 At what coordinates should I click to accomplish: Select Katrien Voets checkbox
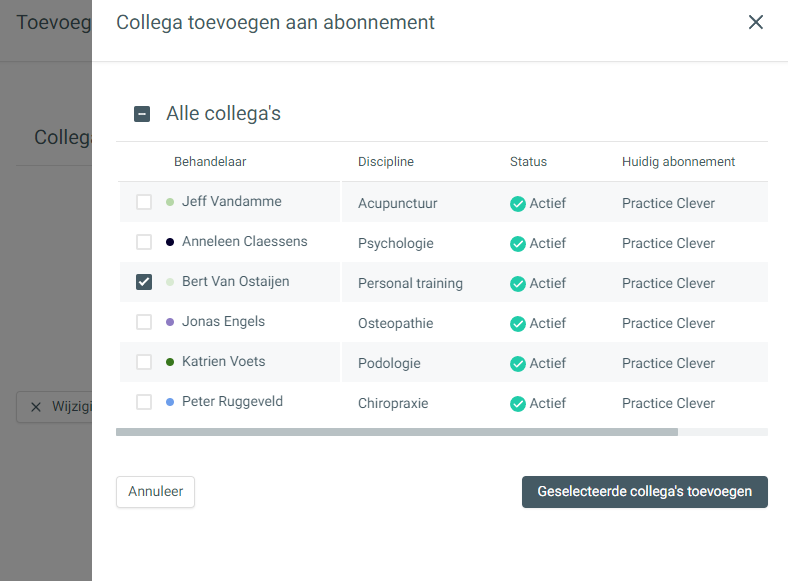[x=144, y=362]
